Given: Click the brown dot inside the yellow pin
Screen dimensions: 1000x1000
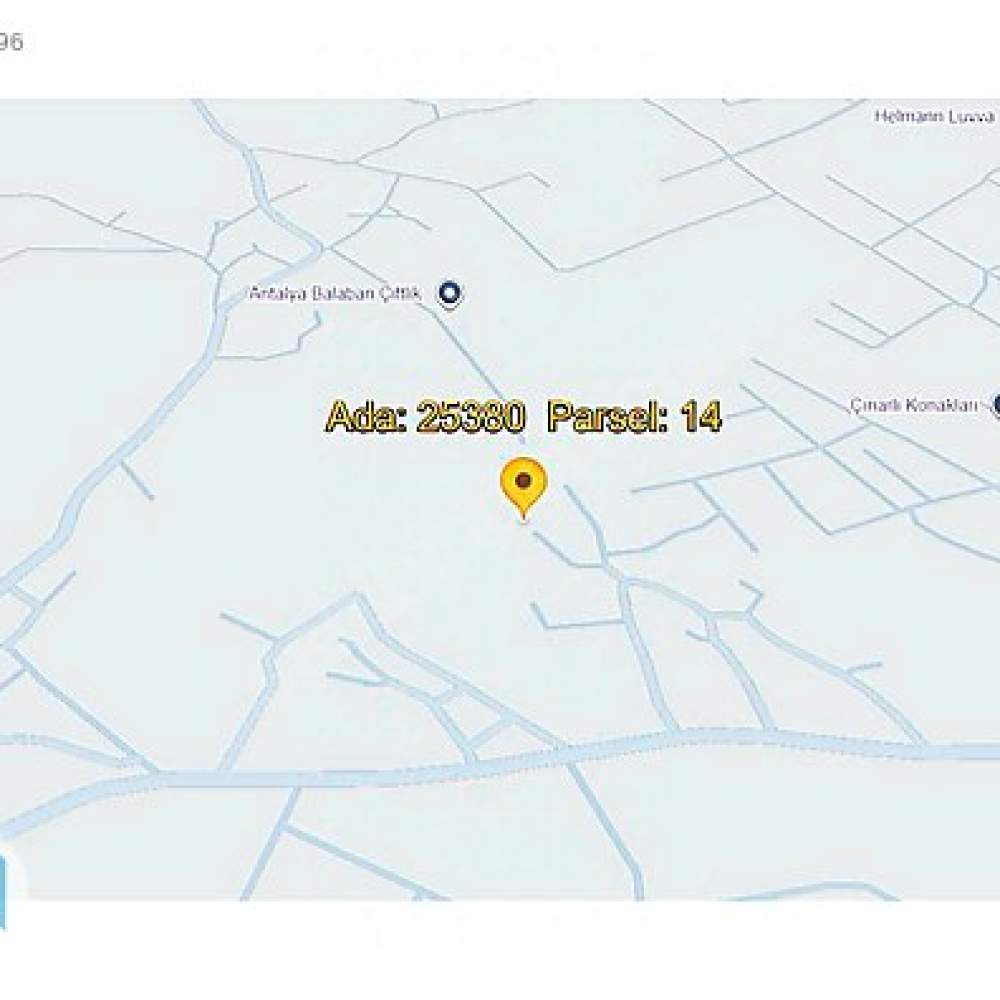Looking at the screenshot, I should click(524, 480).
